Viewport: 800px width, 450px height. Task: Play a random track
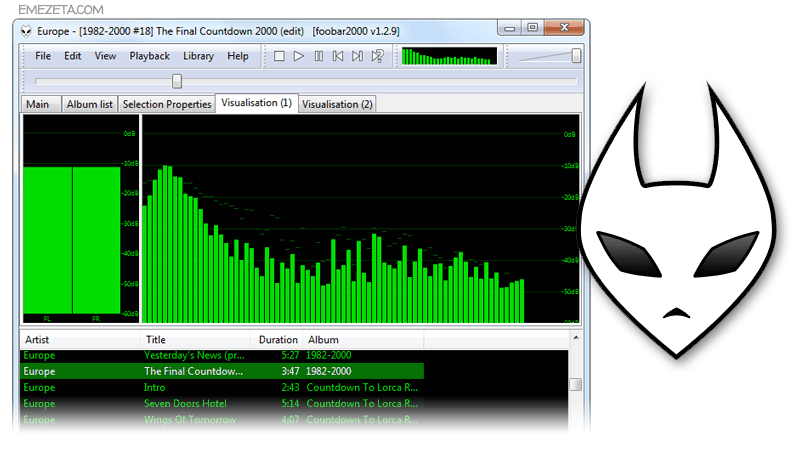(378, 56)
